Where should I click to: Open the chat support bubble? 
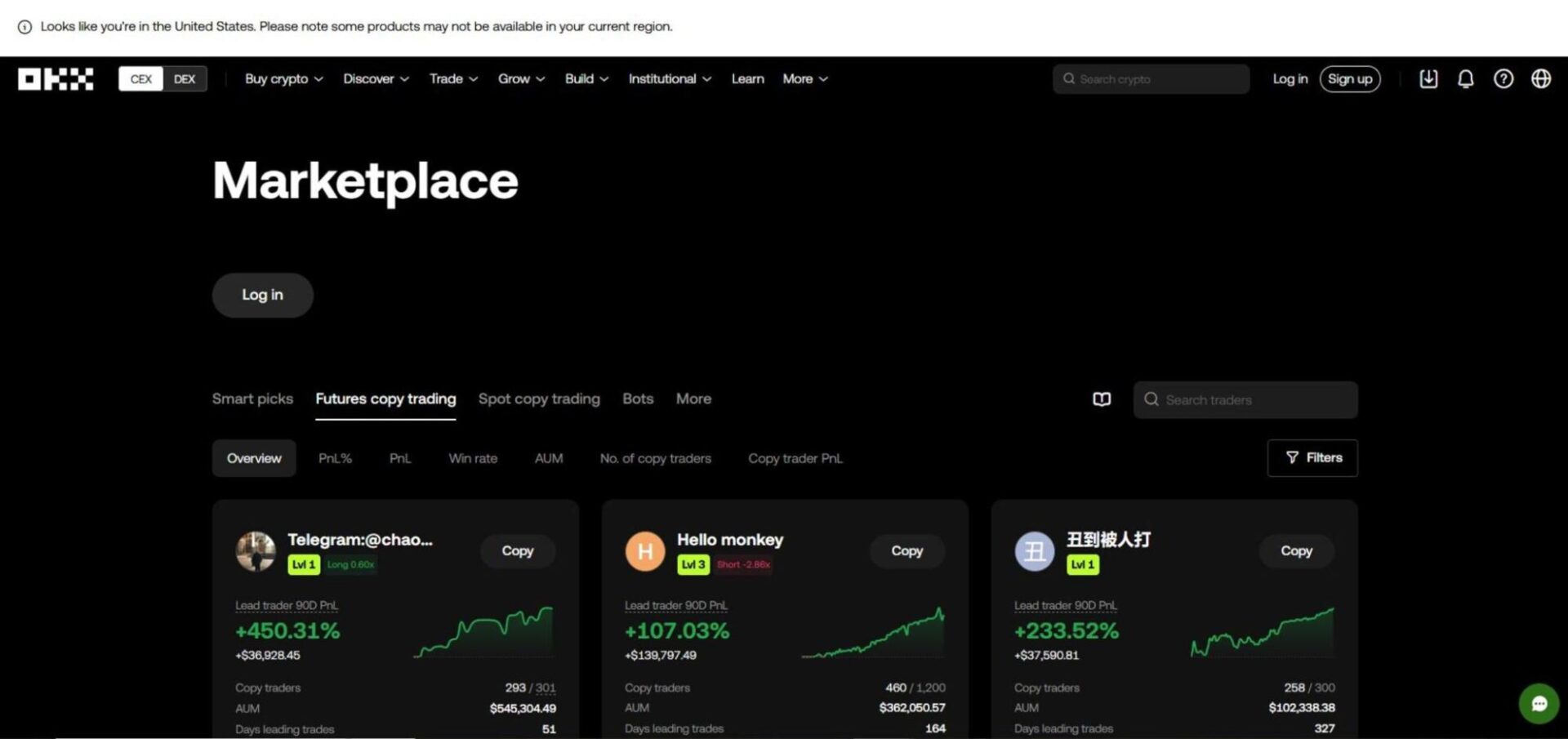click(x=1539, y=703)
